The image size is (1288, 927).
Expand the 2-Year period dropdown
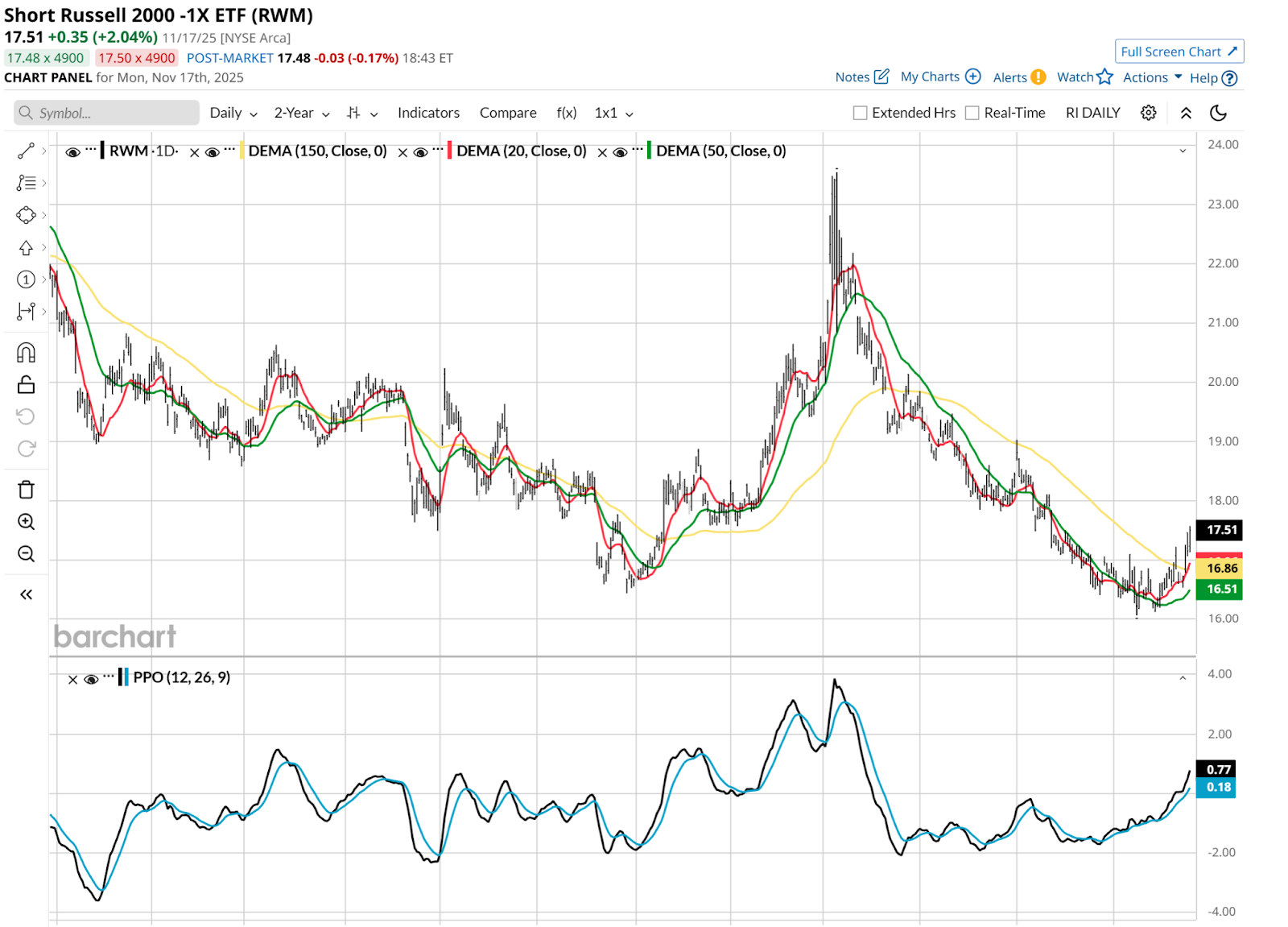click(x=301, y=113)
